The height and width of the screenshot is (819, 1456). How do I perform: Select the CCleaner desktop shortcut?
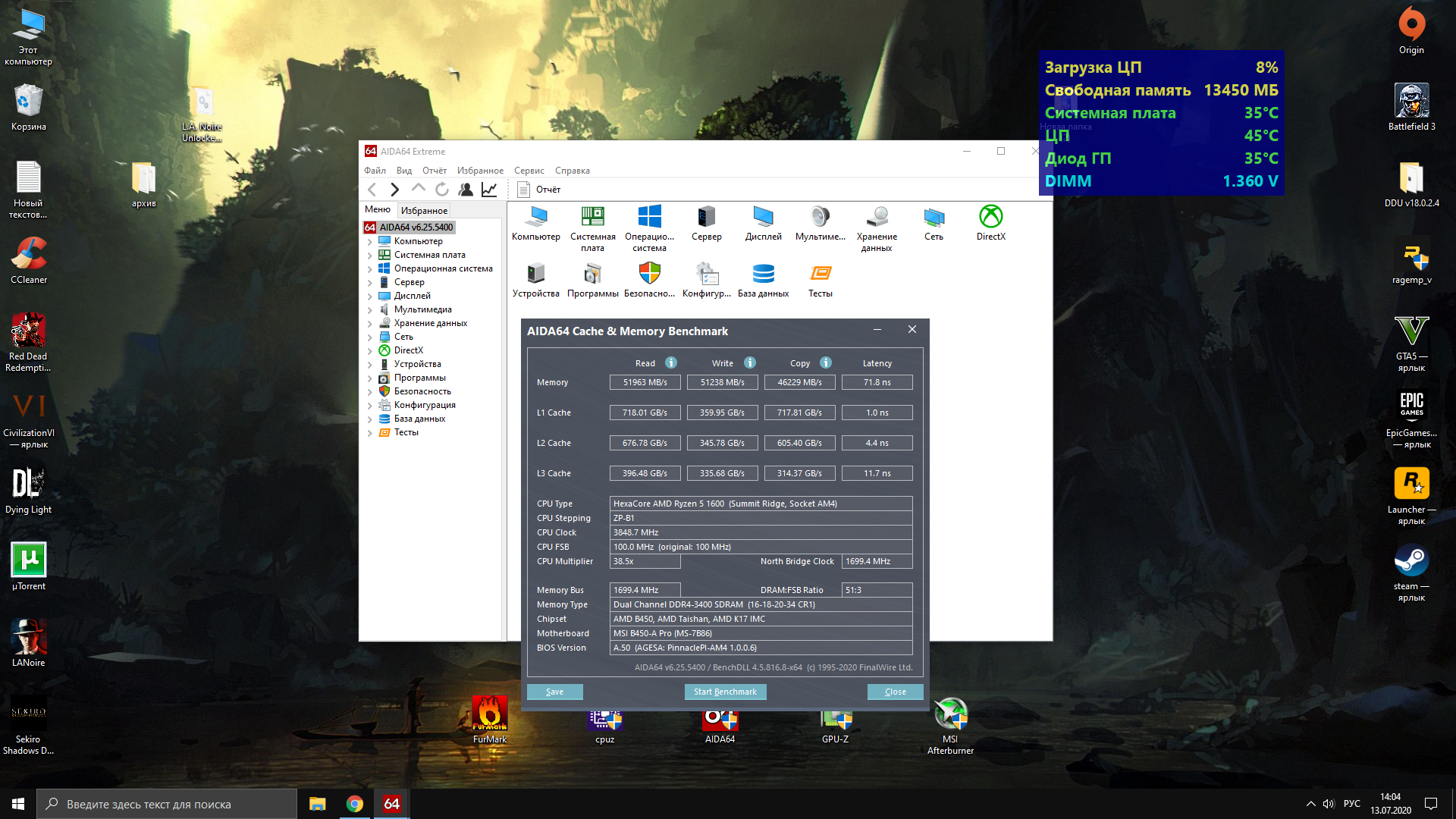pos(29,260)
